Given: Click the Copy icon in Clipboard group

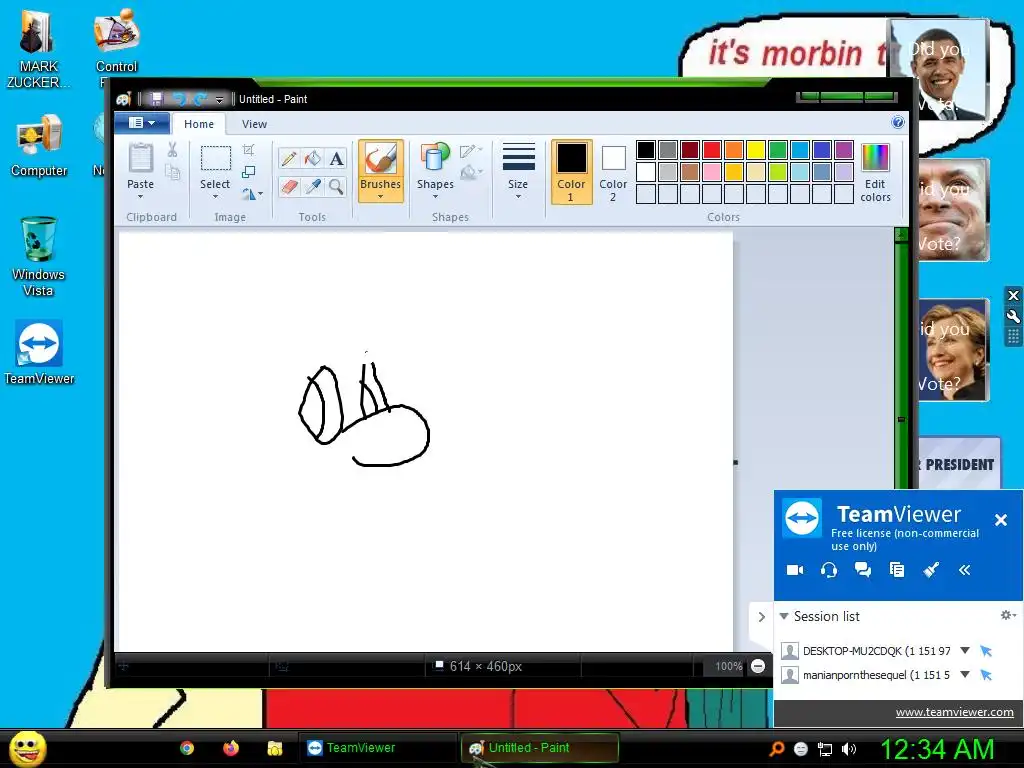Looking at the screenshot, I should pyautogui.click(x=172, y=172).
